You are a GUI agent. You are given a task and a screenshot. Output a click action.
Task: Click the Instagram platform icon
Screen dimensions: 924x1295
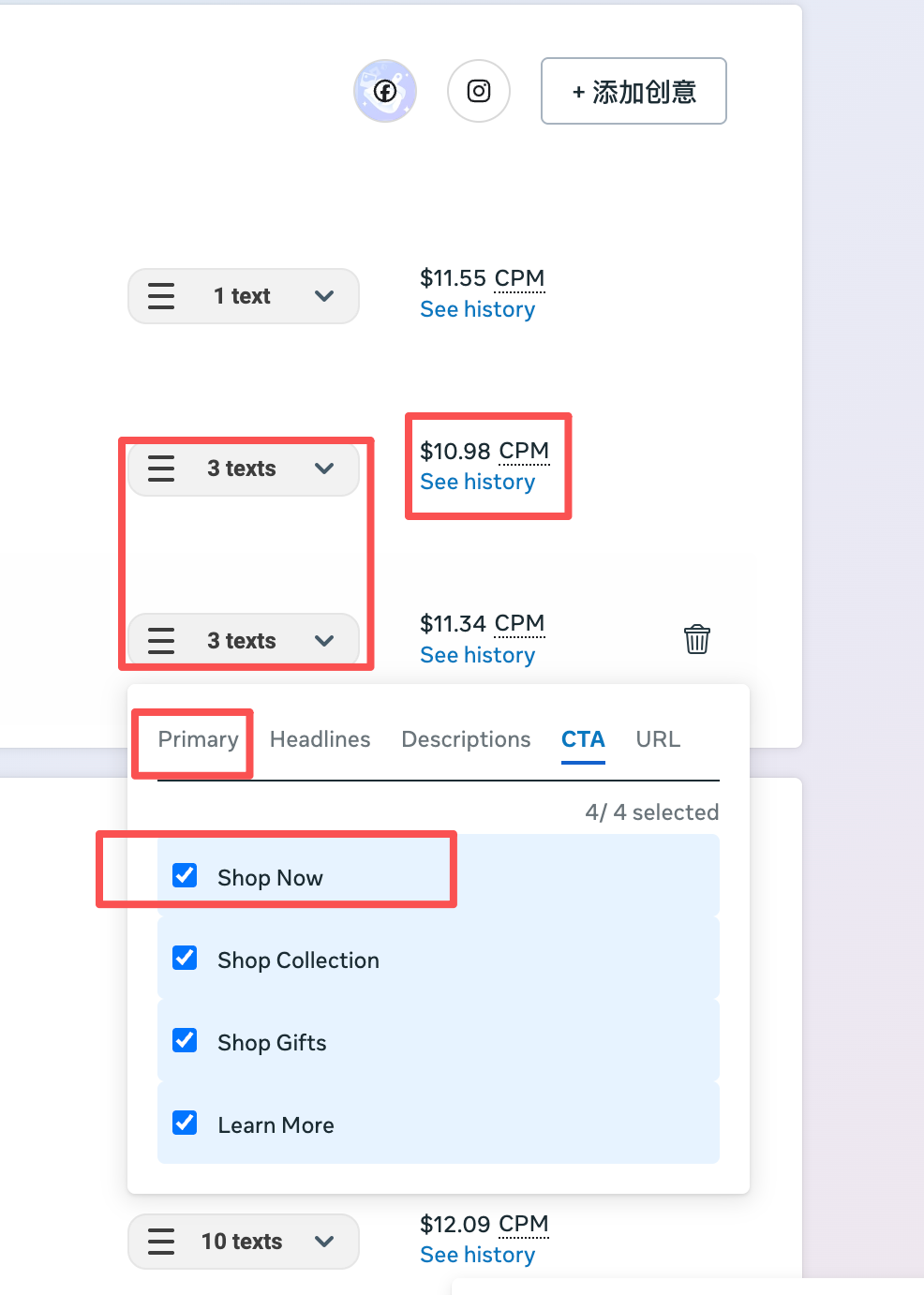pyautogui.click(x=479, y=91)
